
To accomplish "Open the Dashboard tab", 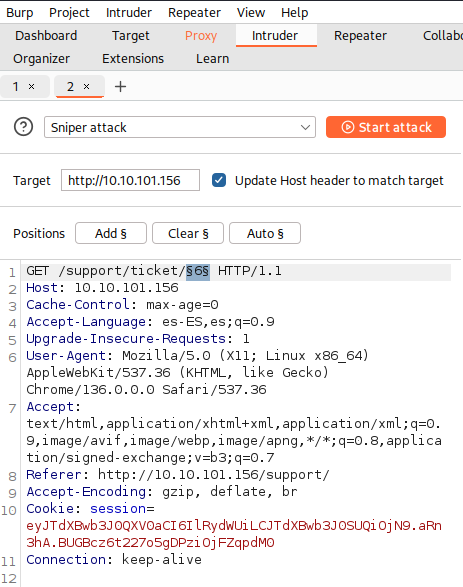I will [46, 36].
